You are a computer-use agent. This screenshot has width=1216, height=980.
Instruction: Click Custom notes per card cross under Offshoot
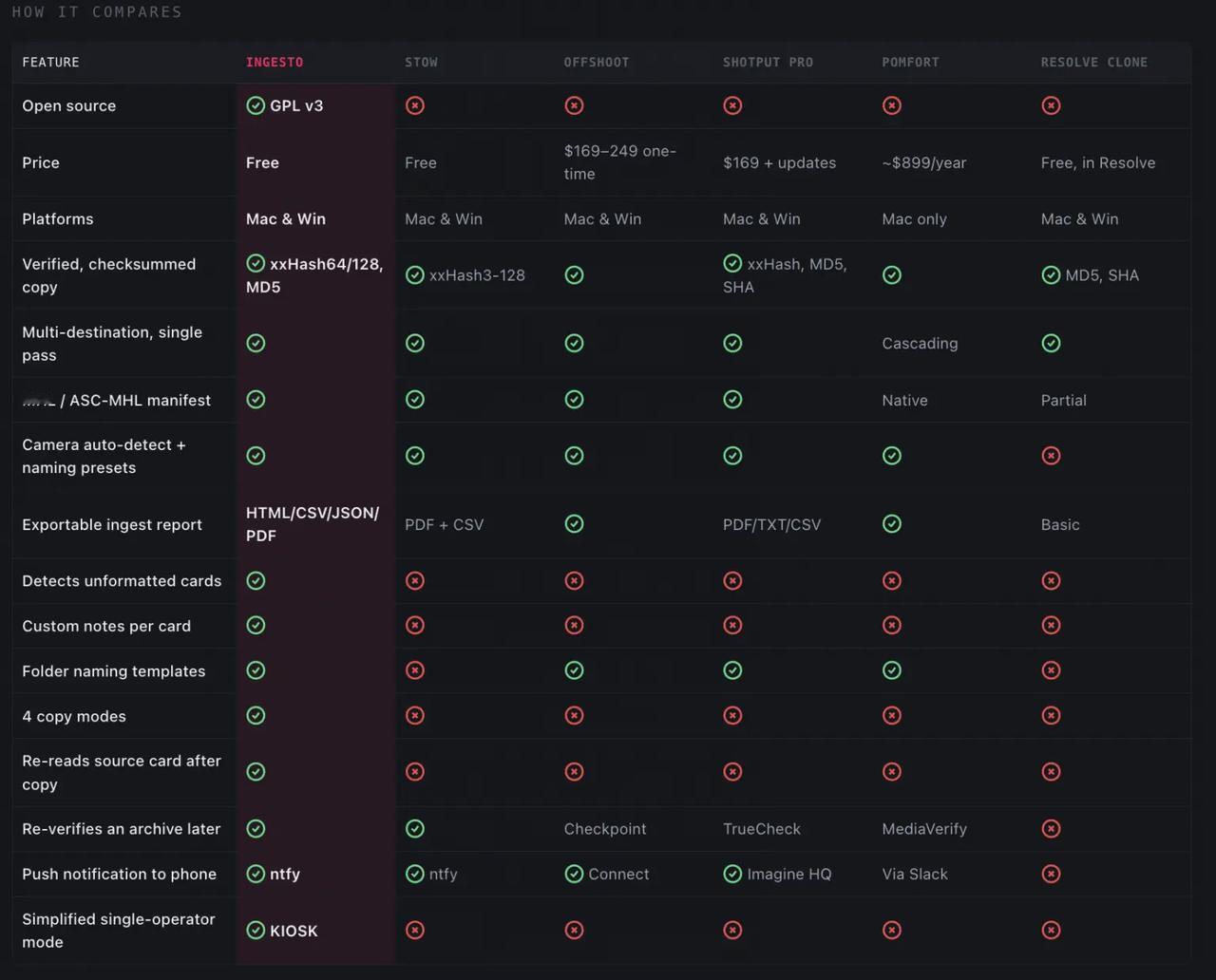[574, 625]
